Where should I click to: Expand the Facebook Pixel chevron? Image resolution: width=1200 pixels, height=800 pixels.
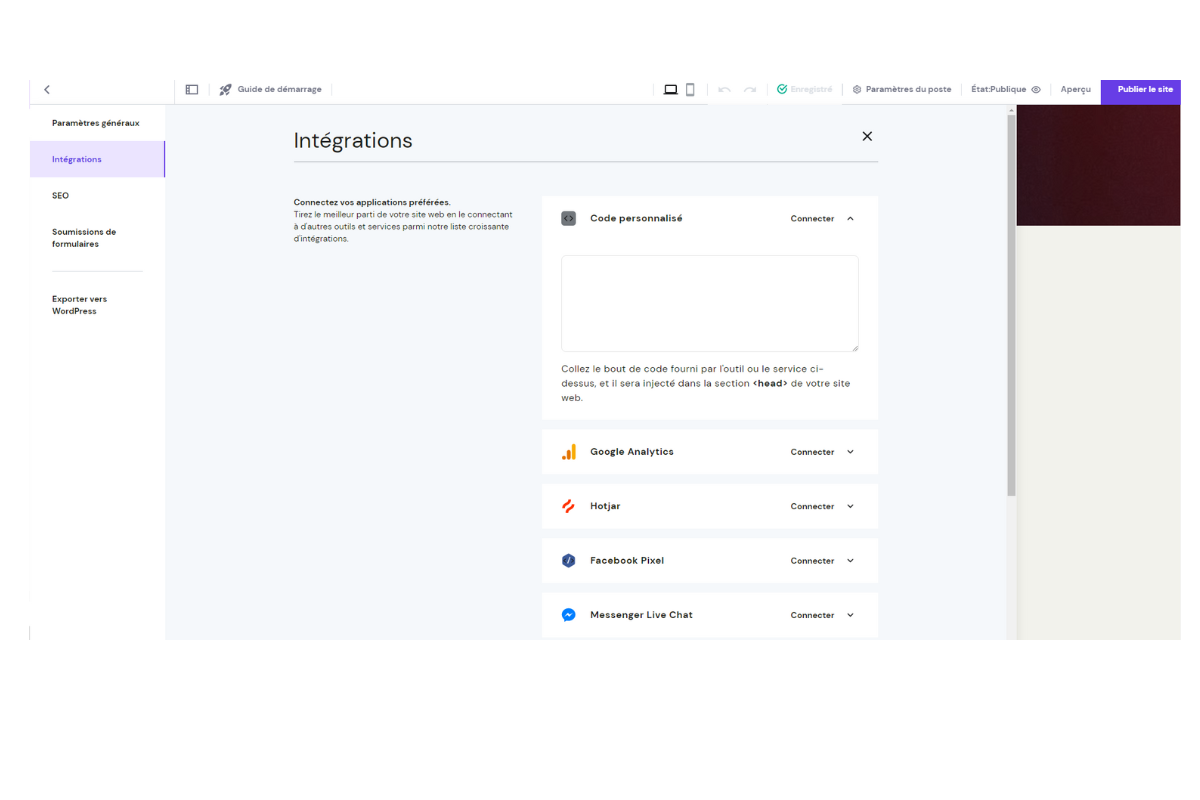[851, 561]
